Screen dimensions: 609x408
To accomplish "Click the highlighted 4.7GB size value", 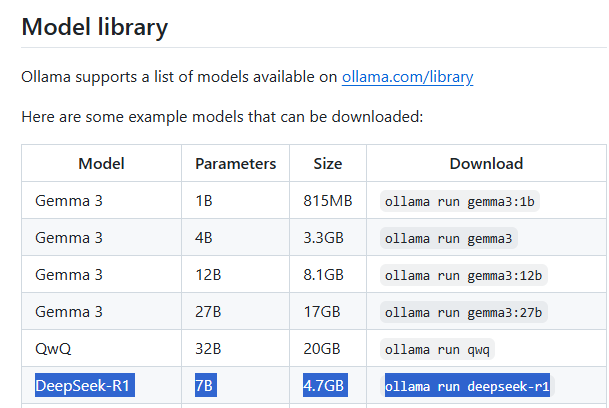I will (x=325, y=385).
